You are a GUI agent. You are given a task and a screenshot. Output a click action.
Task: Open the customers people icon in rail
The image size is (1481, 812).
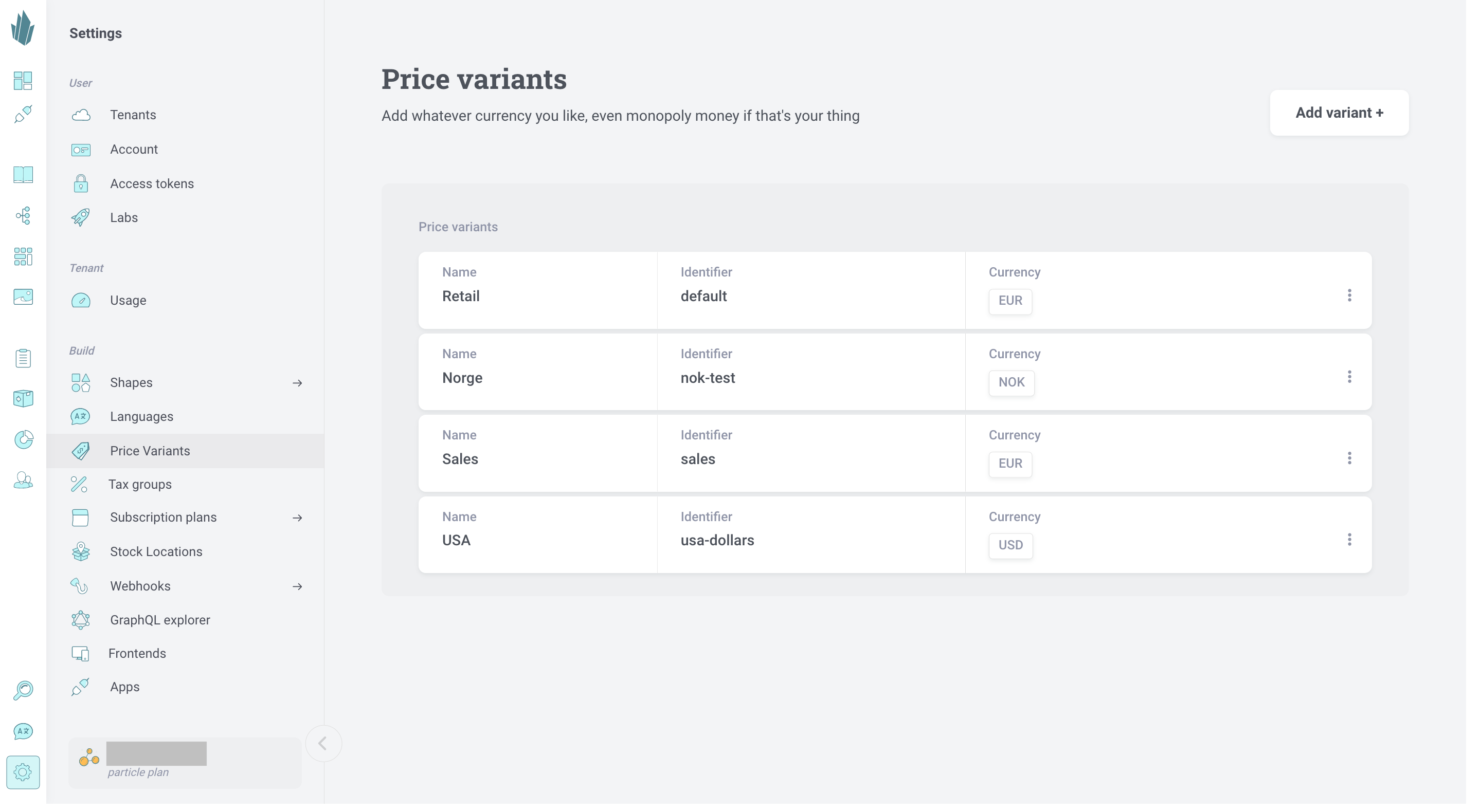pos(23,481)
